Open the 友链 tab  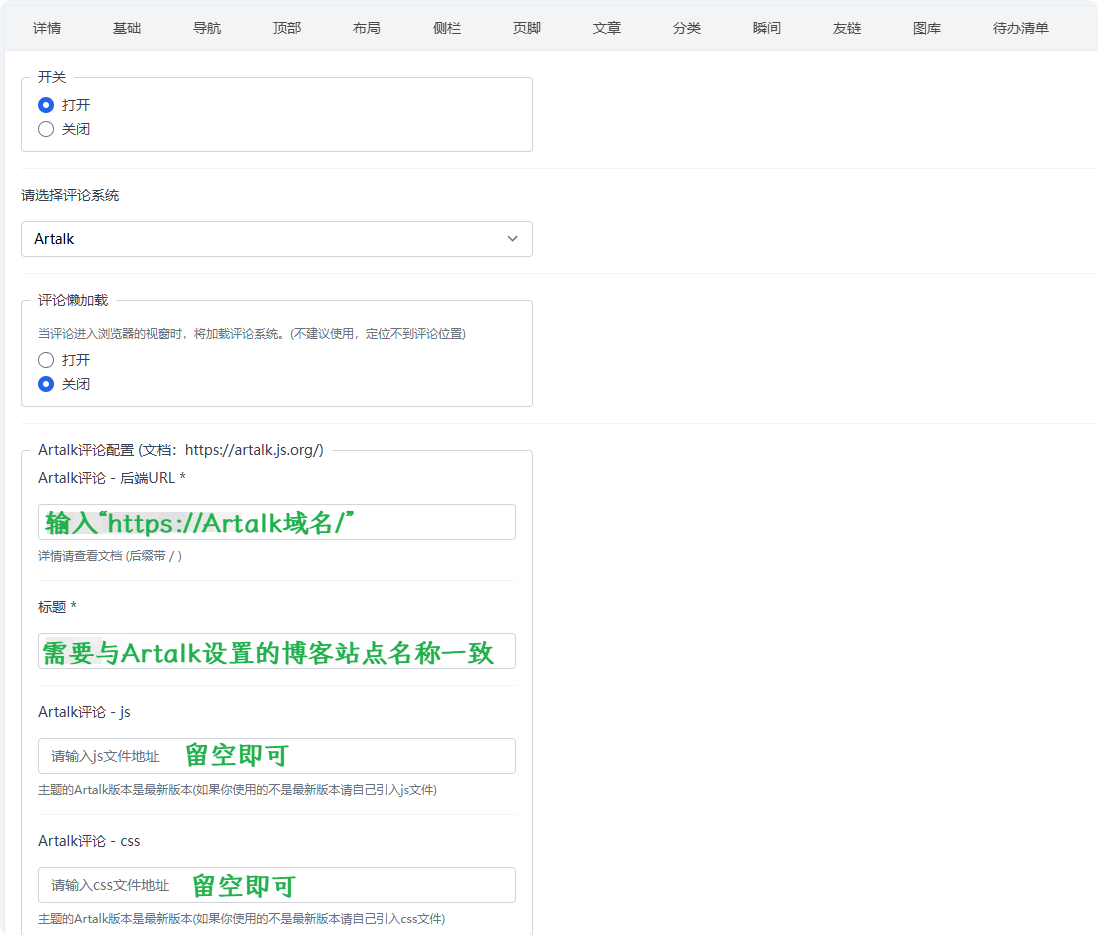(x=847, y=28)
